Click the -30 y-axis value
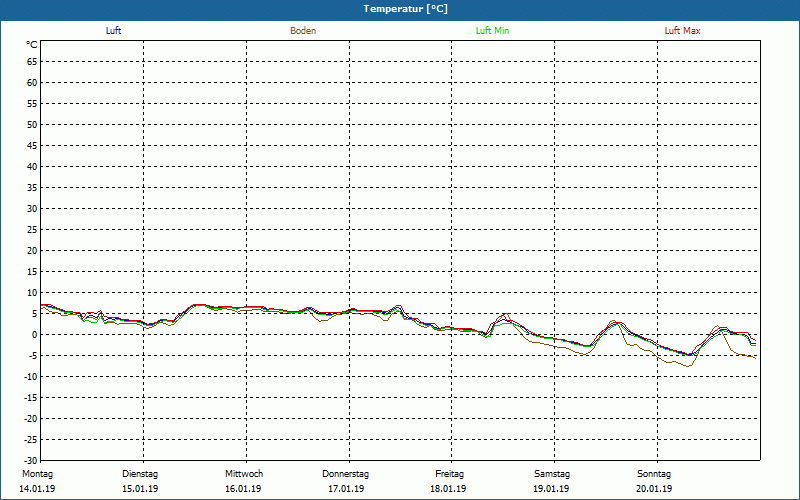800x500 pixels. click(x=31, y=461)
